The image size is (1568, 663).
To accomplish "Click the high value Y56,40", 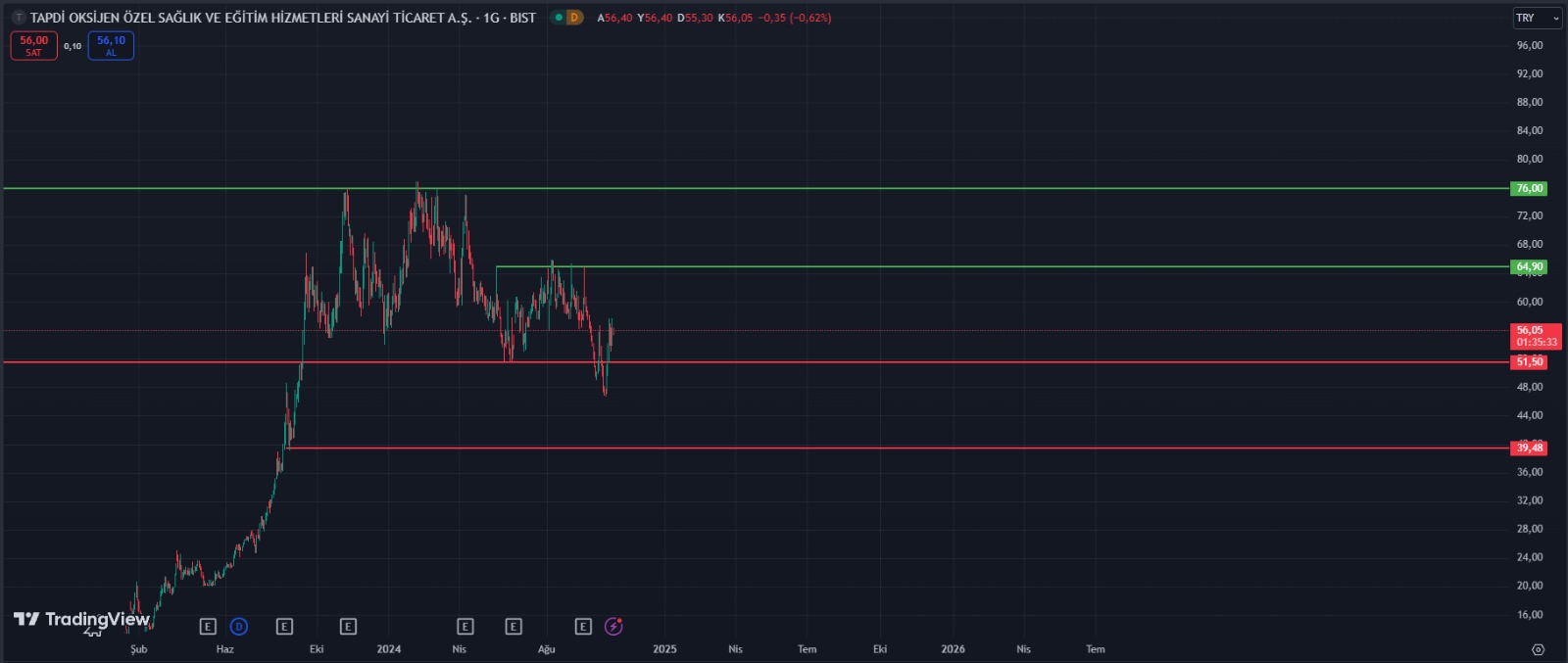I will click(655, 18).
